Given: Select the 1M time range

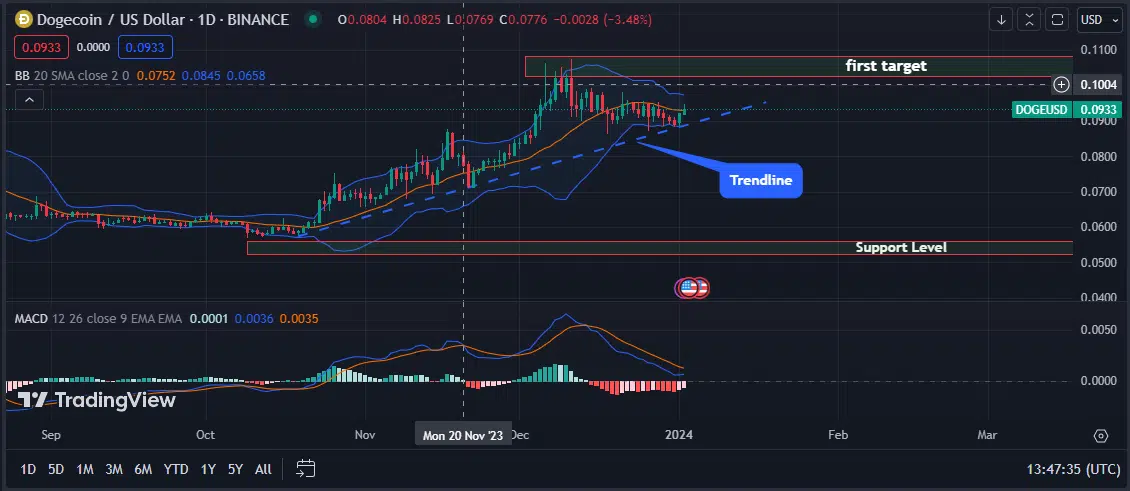Looking at the screenshot, I should click(85, 469).
